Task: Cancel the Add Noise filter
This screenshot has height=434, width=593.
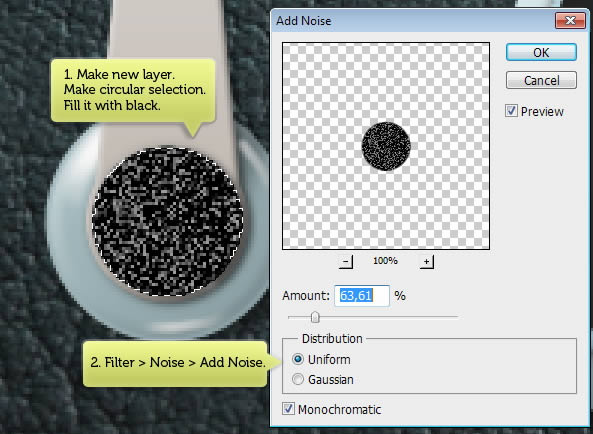Action: (541, 80)
